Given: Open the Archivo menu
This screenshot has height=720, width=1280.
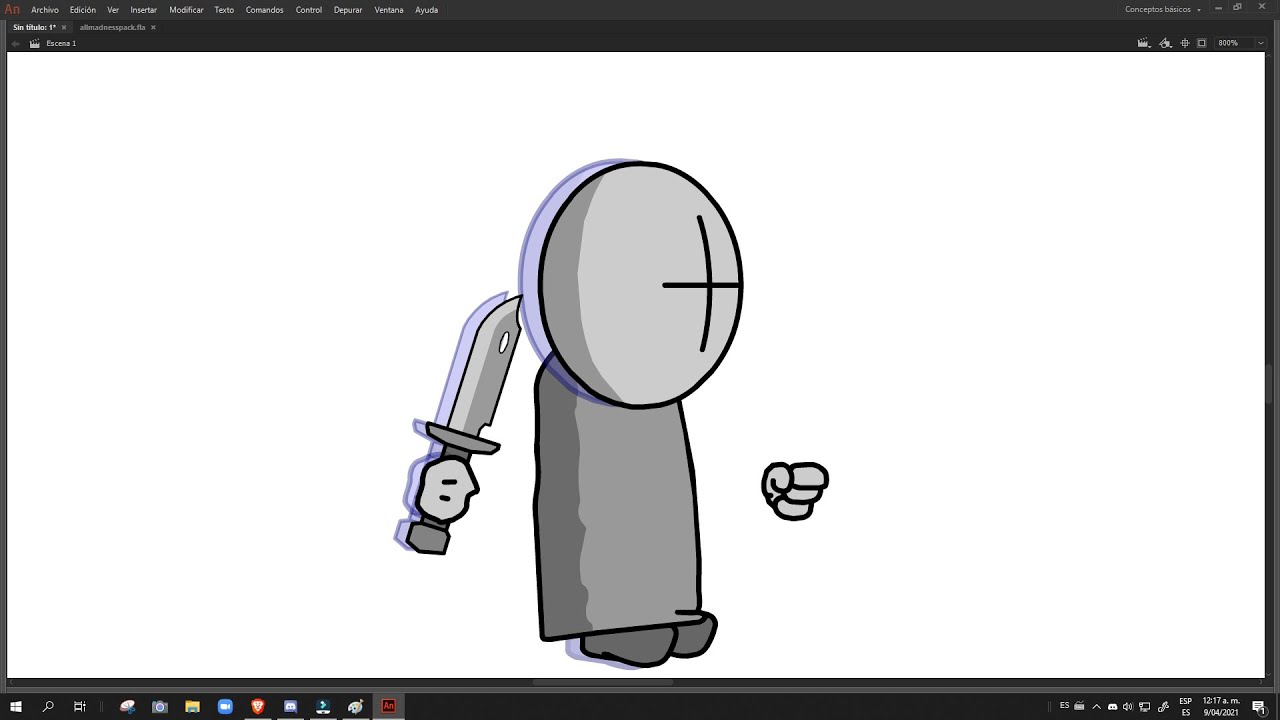Looking at the screenshot, I should pyautogui.click(x=45, y=9).
